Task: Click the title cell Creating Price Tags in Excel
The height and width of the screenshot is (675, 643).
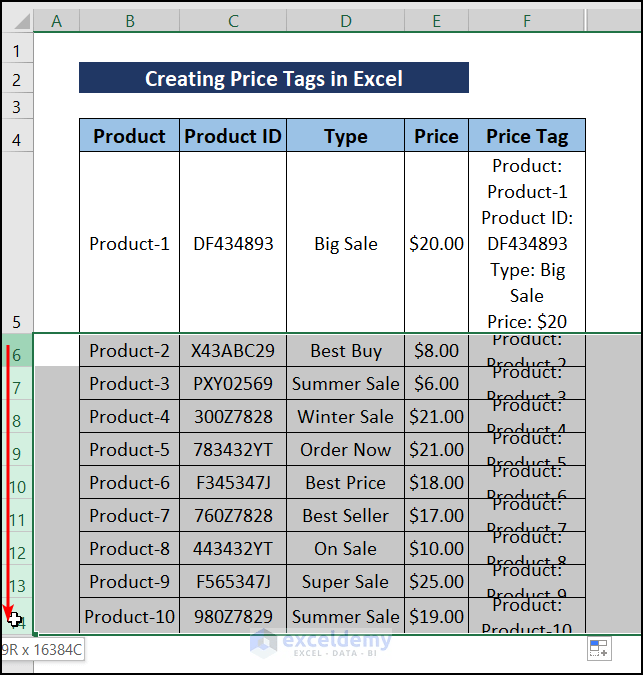Action: (x=274, y=78)
